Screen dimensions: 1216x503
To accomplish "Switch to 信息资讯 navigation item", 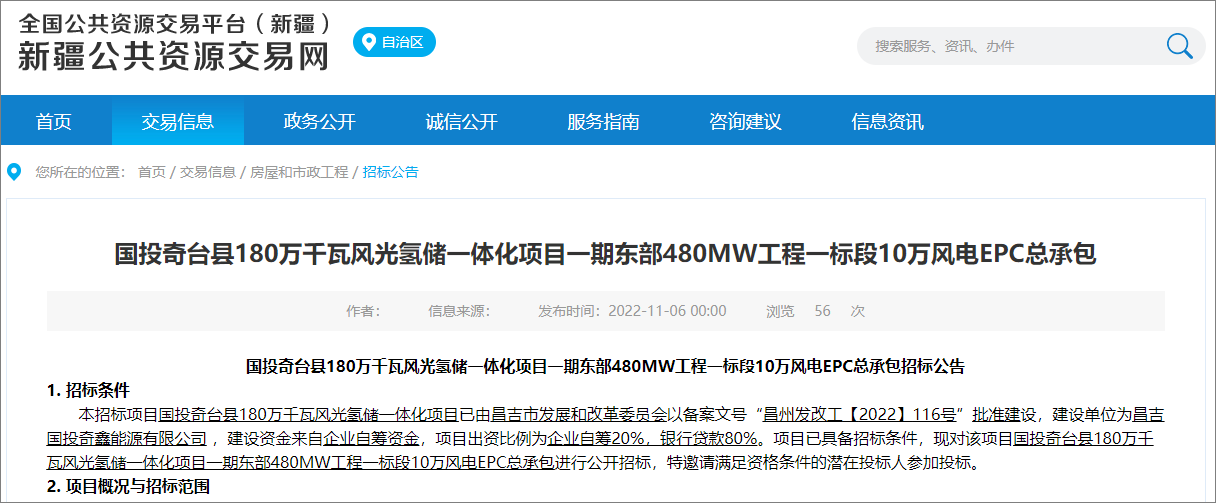I will (x=887, y=122).
